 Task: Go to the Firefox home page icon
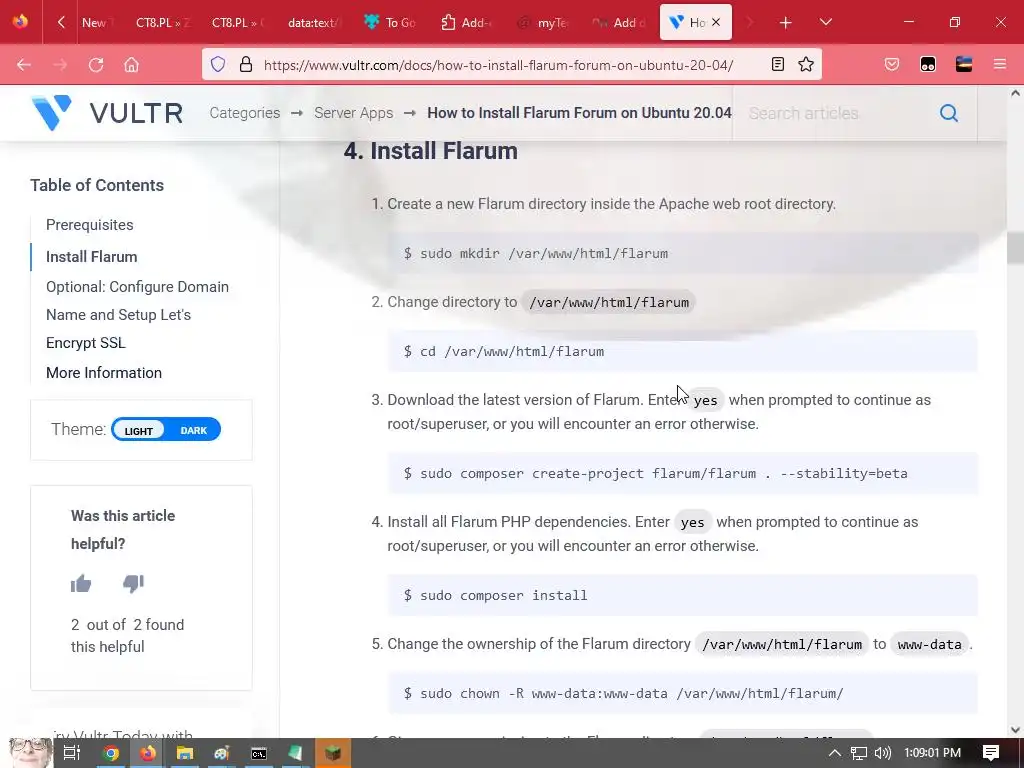click(131, 65)
